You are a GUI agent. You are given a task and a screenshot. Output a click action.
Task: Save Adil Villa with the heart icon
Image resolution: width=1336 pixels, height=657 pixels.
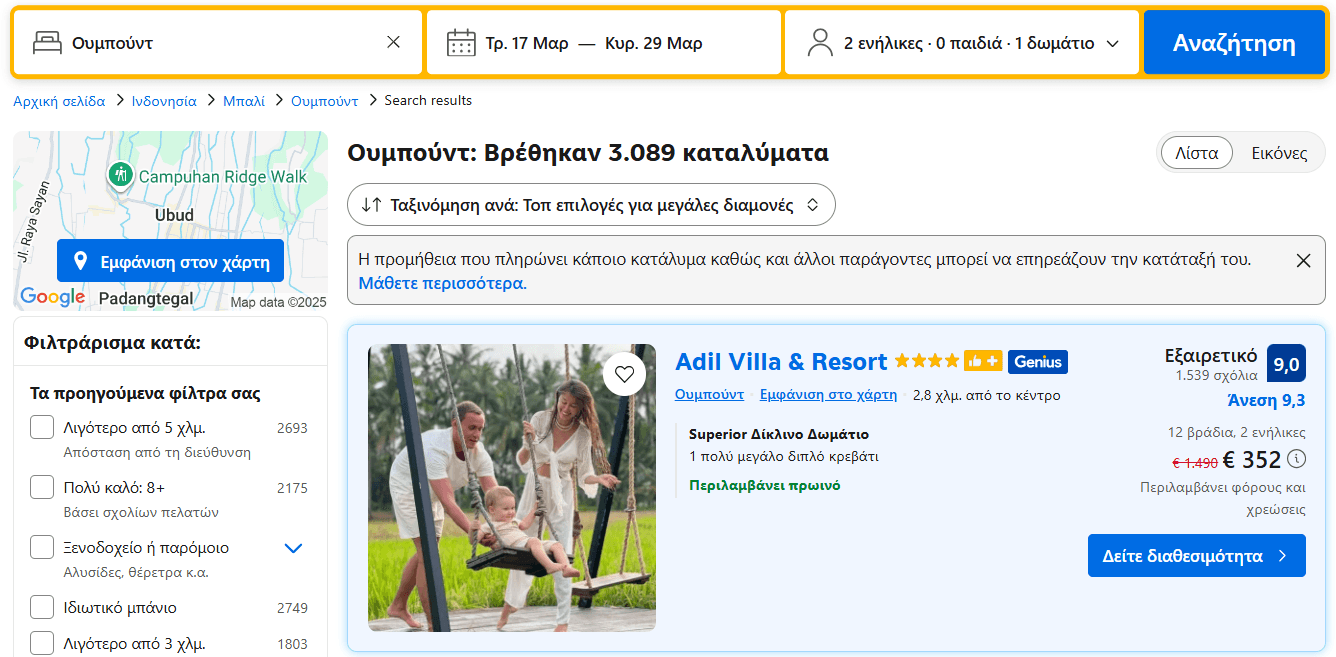624,374
